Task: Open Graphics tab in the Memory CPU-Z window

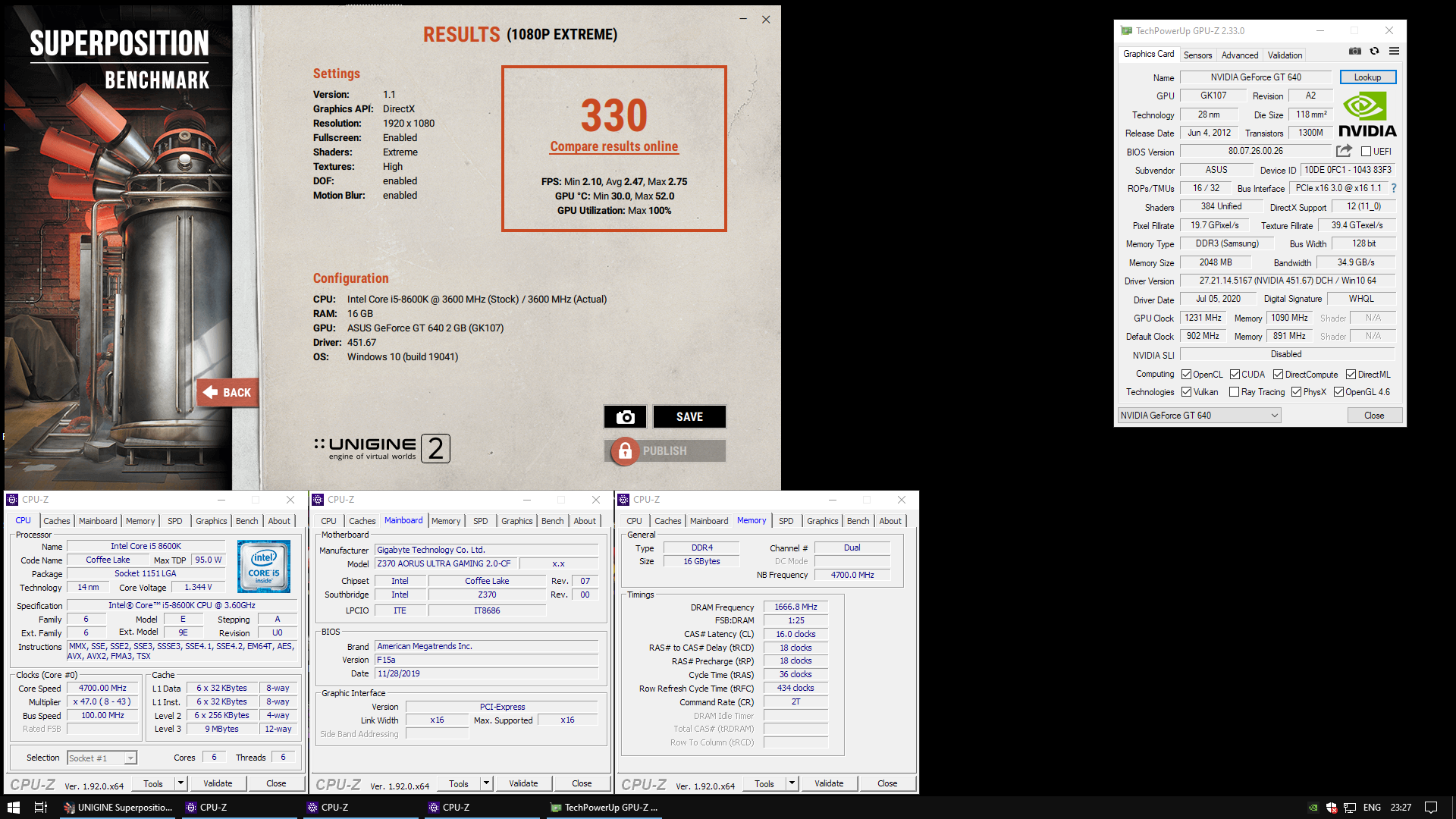Action: coord(822,521)
